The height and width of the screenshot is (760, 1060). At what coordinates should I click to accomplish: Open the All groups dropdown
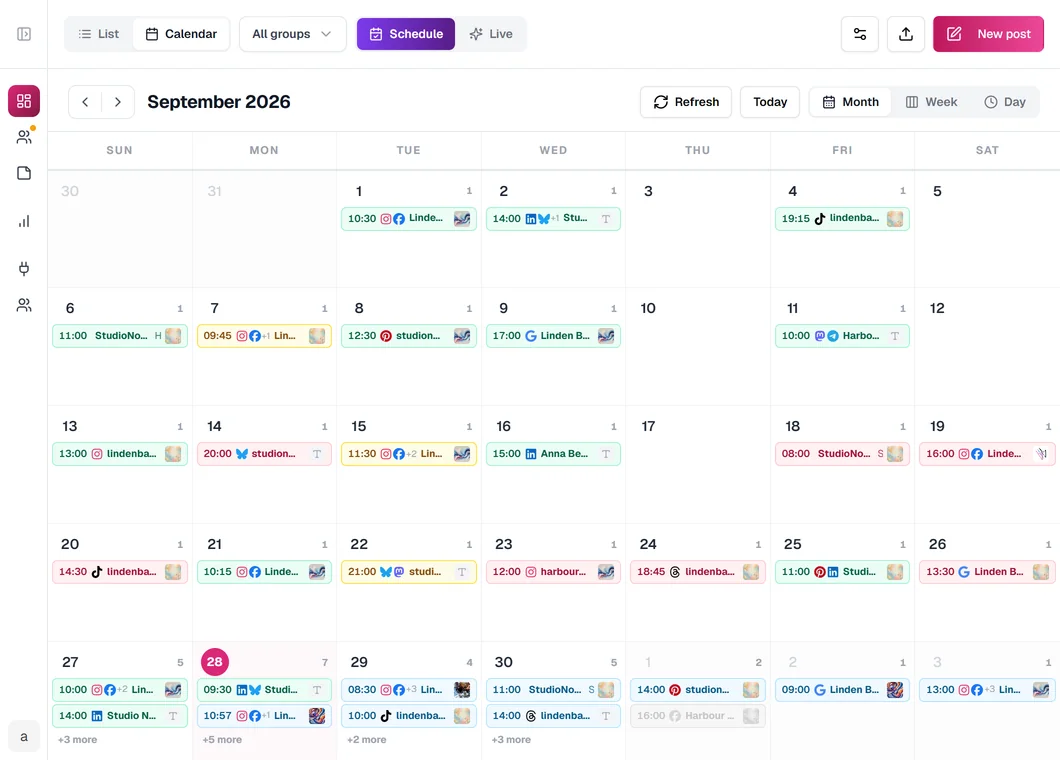pos(293,34)
